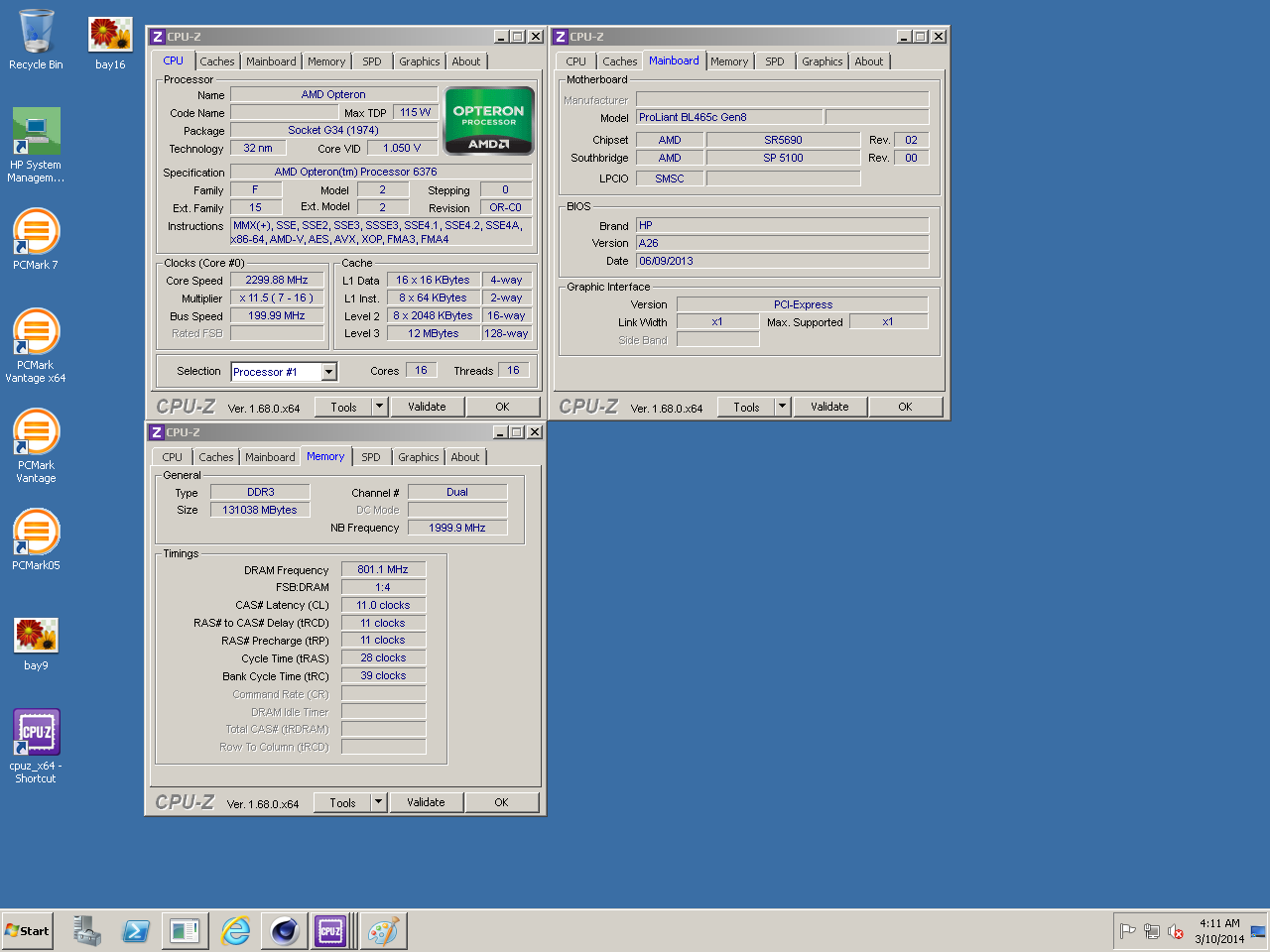The image size is (1270, 952).
Task: Open the Processor #1 selection dropdown
Action: coord(329,372)
